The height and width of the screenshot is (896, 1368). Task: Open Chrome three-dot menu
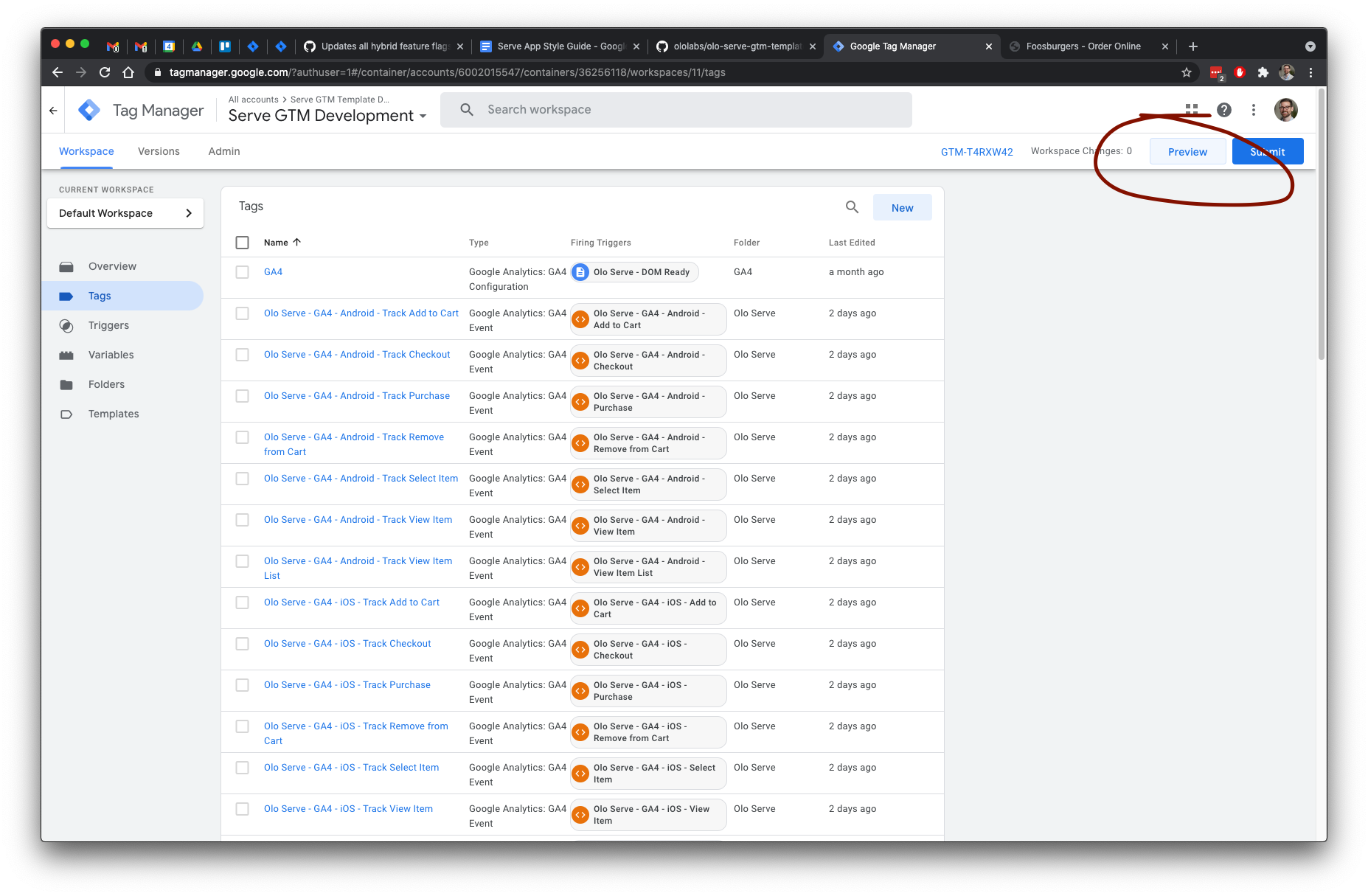coord(1310,72)
